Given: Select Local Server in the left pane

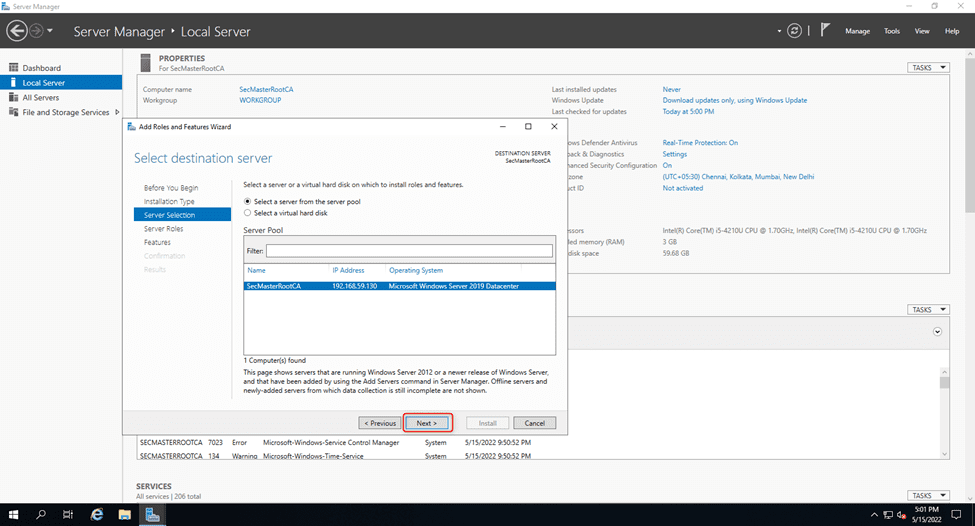Looking at the screenshot, I should tap(61, 83).
